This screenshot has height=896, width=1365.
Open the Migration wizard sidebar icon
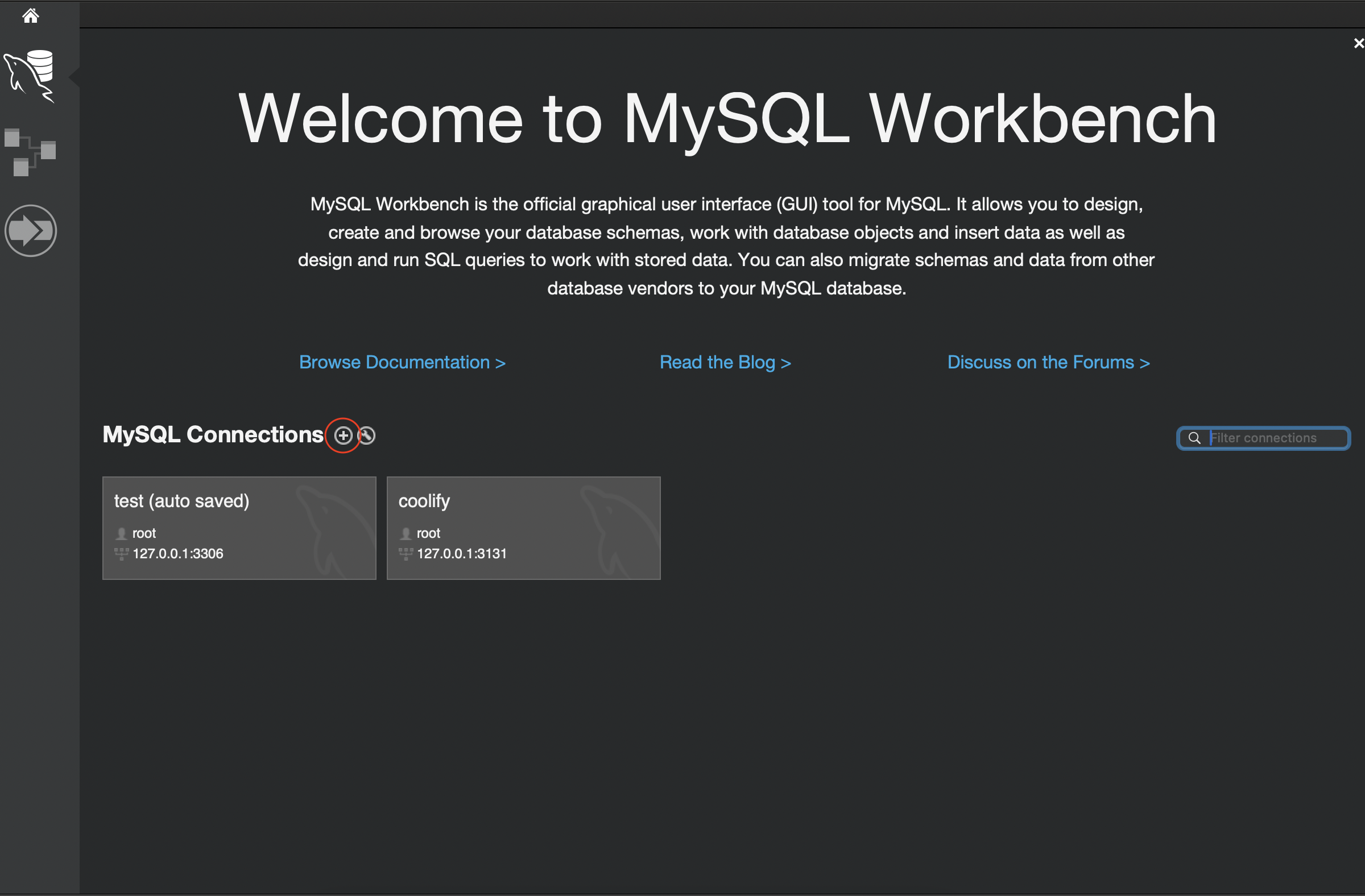click(30, 230)
